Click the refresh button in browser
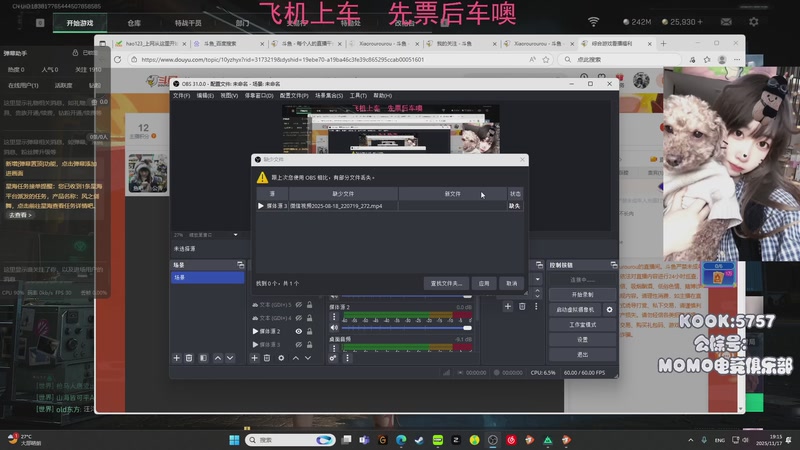This screenshot has height=450, width=800. point(117,60)
